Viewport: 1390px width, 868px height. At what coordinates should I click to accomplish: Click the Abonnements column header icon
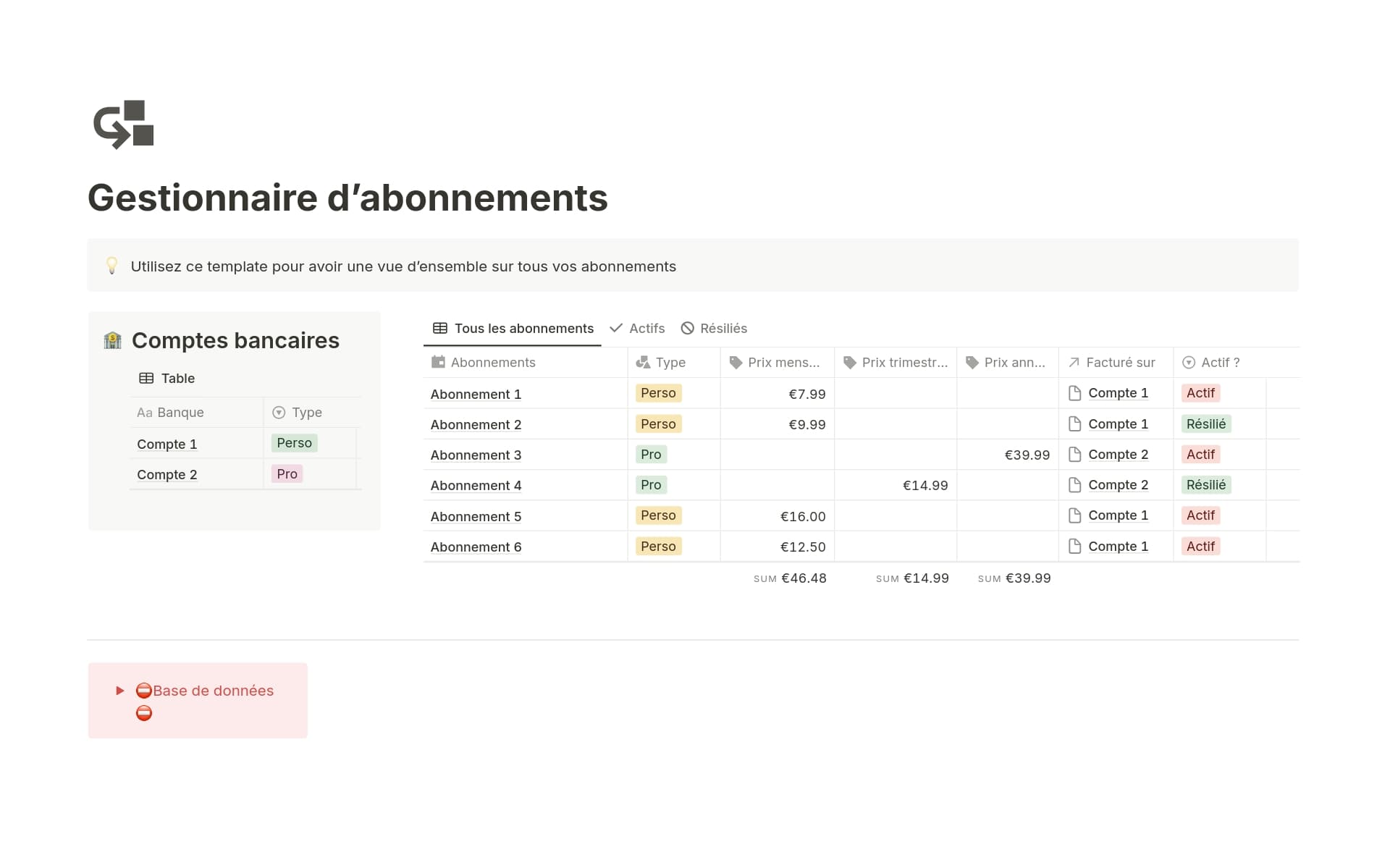(x=438, y=362)
